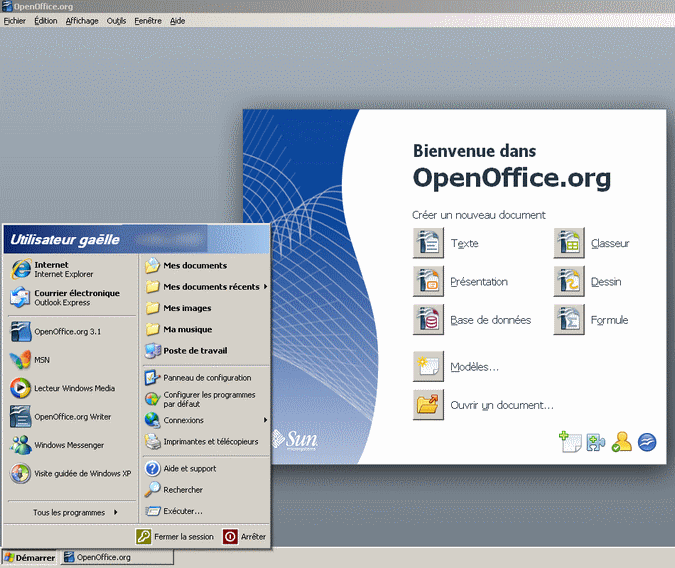The image size is (675, 568).
Task: Create a new Texte document icon
Action: point(428,243)
